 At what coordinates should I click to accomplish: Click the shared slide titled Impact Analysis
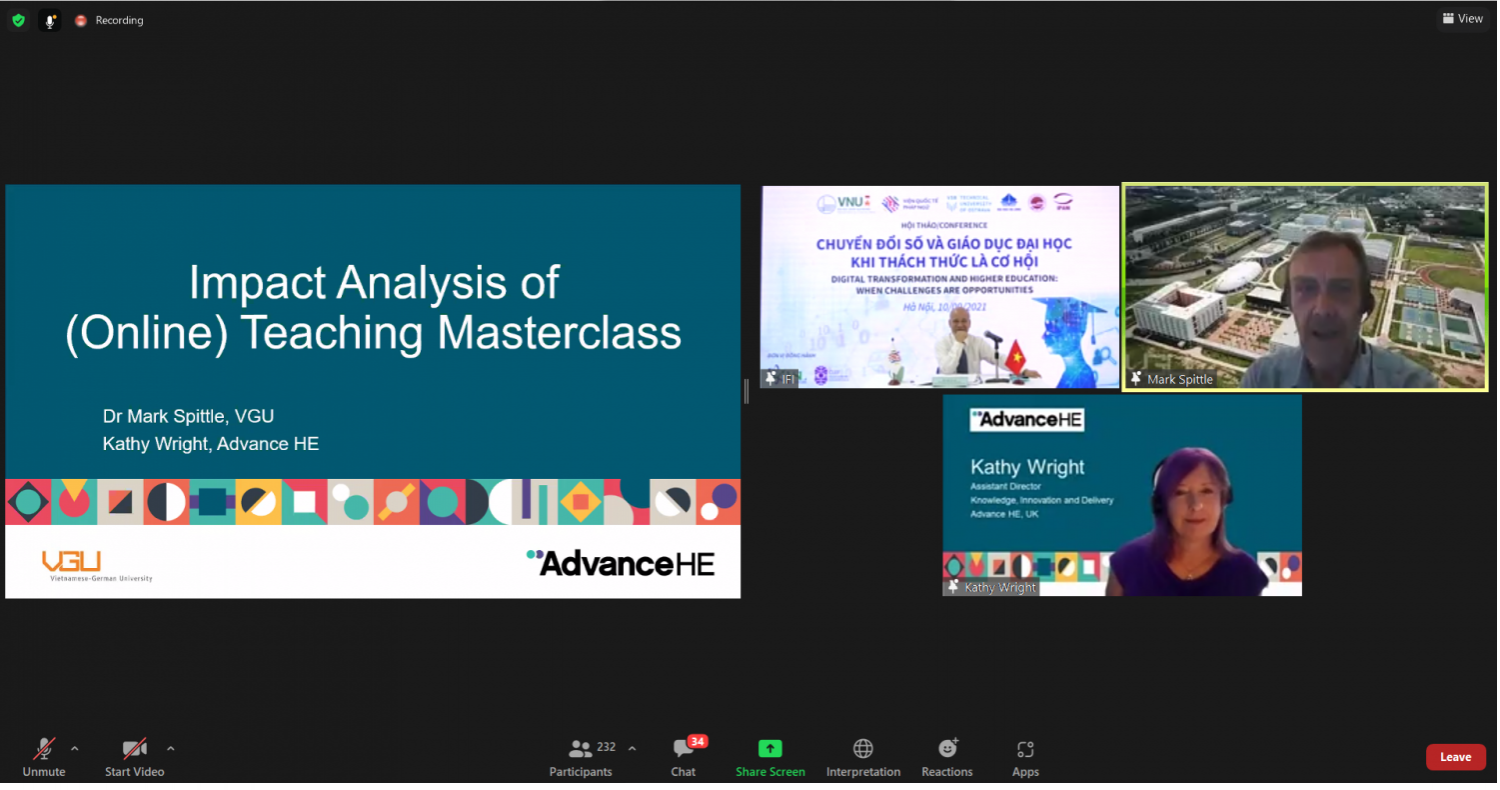(x=373, y=391)
